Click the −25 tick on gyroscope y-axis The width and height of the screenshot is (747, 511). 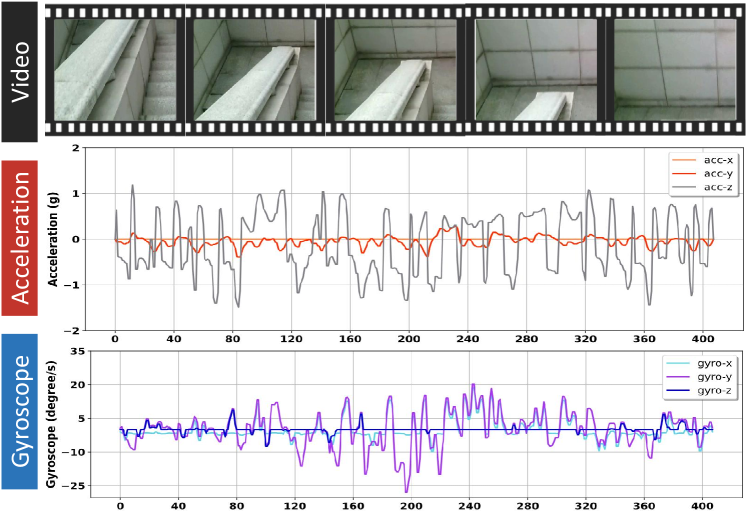click(x=76, y=486)
